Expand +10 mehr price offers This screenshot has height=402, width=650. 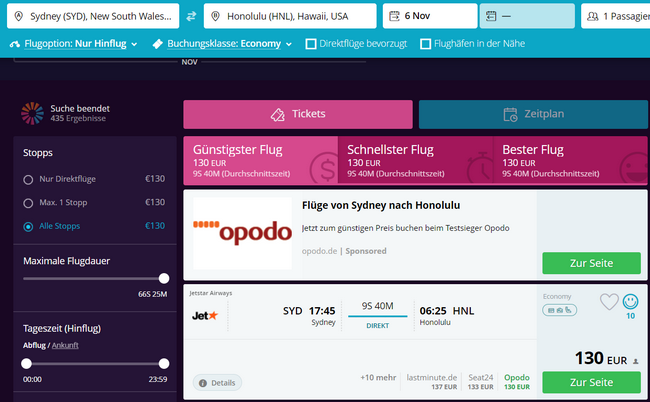coord(378,378)
